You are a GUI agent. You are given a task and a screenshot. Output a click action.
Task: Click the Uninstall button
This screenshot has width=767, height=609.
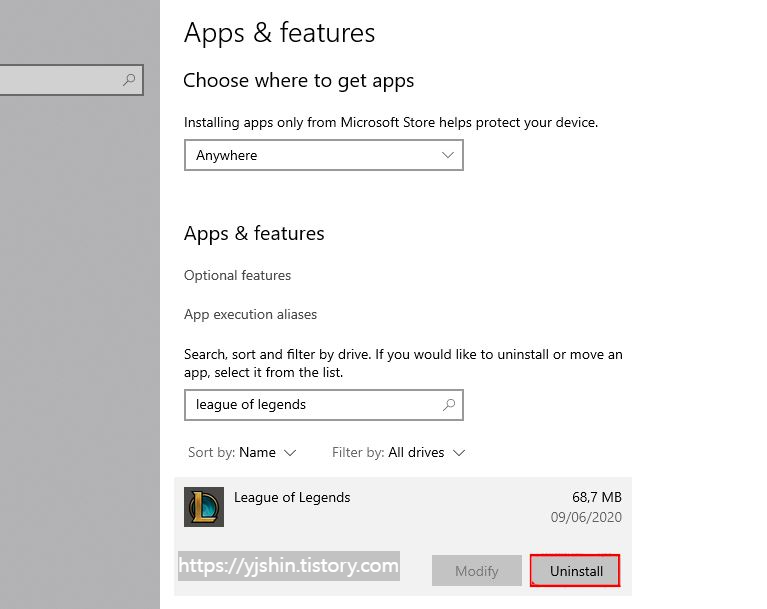click(575, 570)
